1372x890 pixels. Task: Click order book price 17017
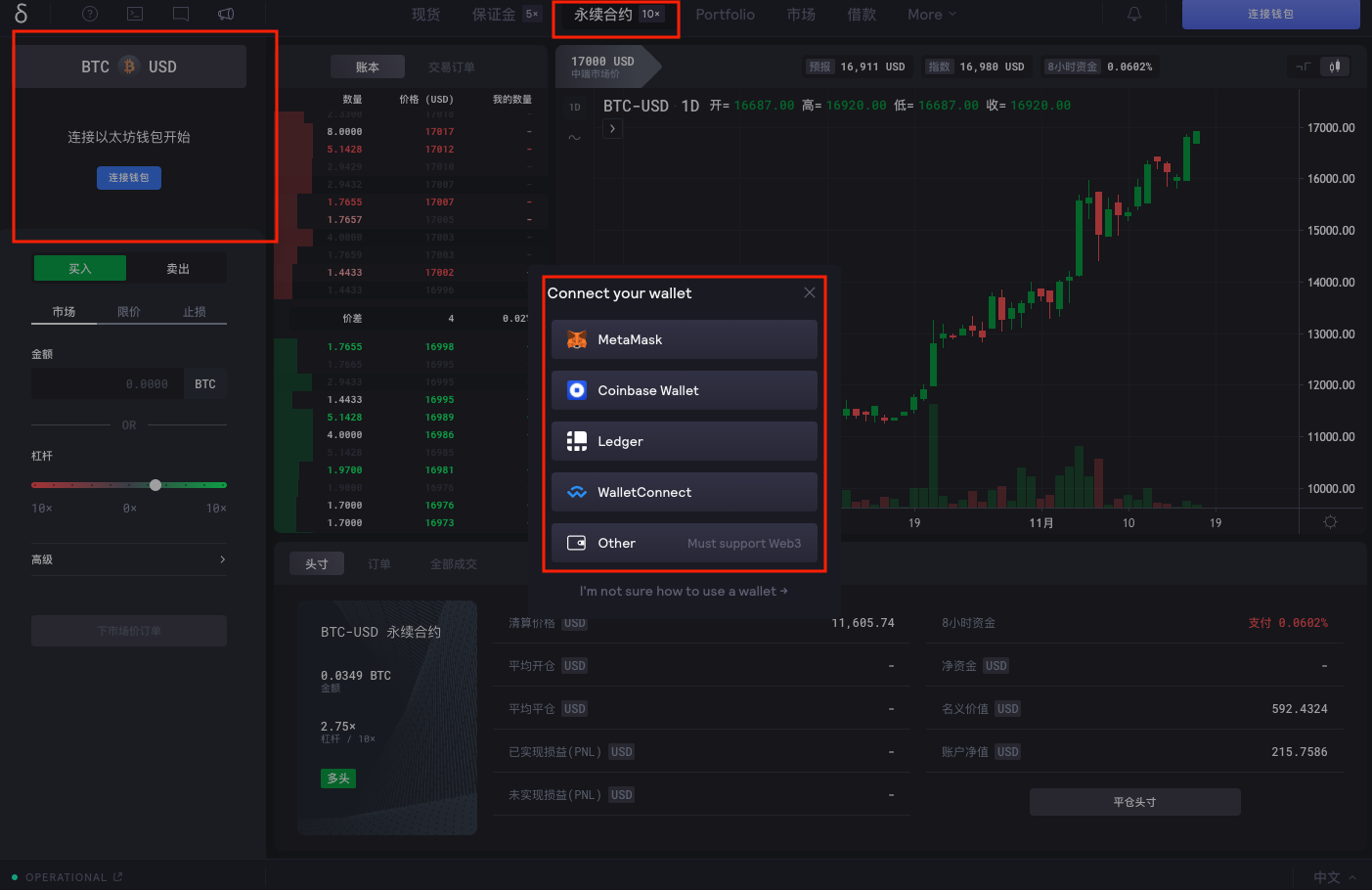pos(440,131)
